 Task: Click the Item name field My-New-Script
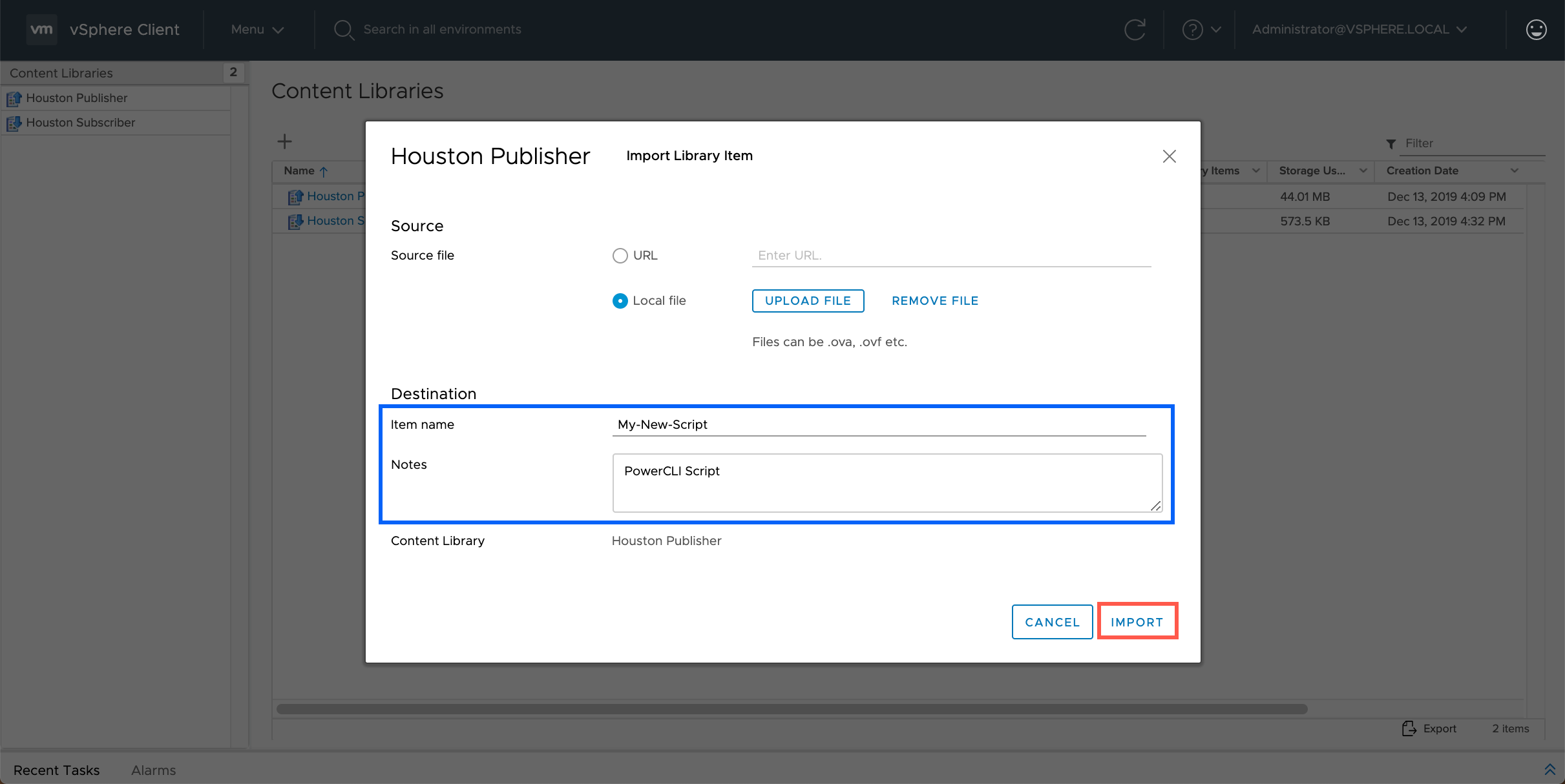click(879, 425)
